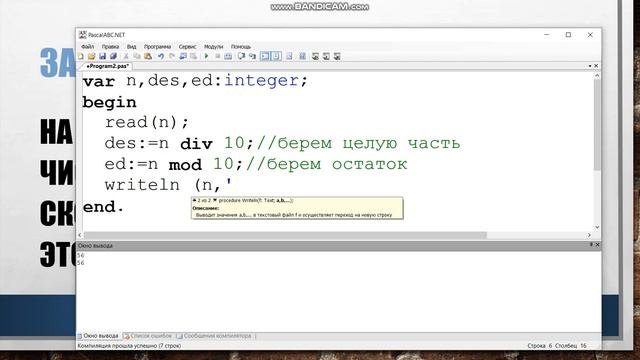Maximize the PascalABC.NET window
Viewport: 640px width, 360px height.
(x=568, y=35)
